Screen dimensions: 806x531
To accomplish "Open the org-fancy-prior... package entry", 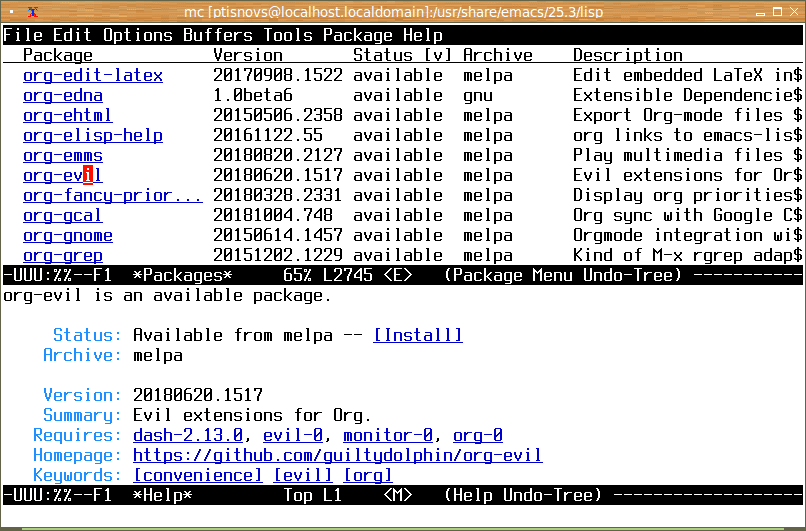I will pos(113,195).
